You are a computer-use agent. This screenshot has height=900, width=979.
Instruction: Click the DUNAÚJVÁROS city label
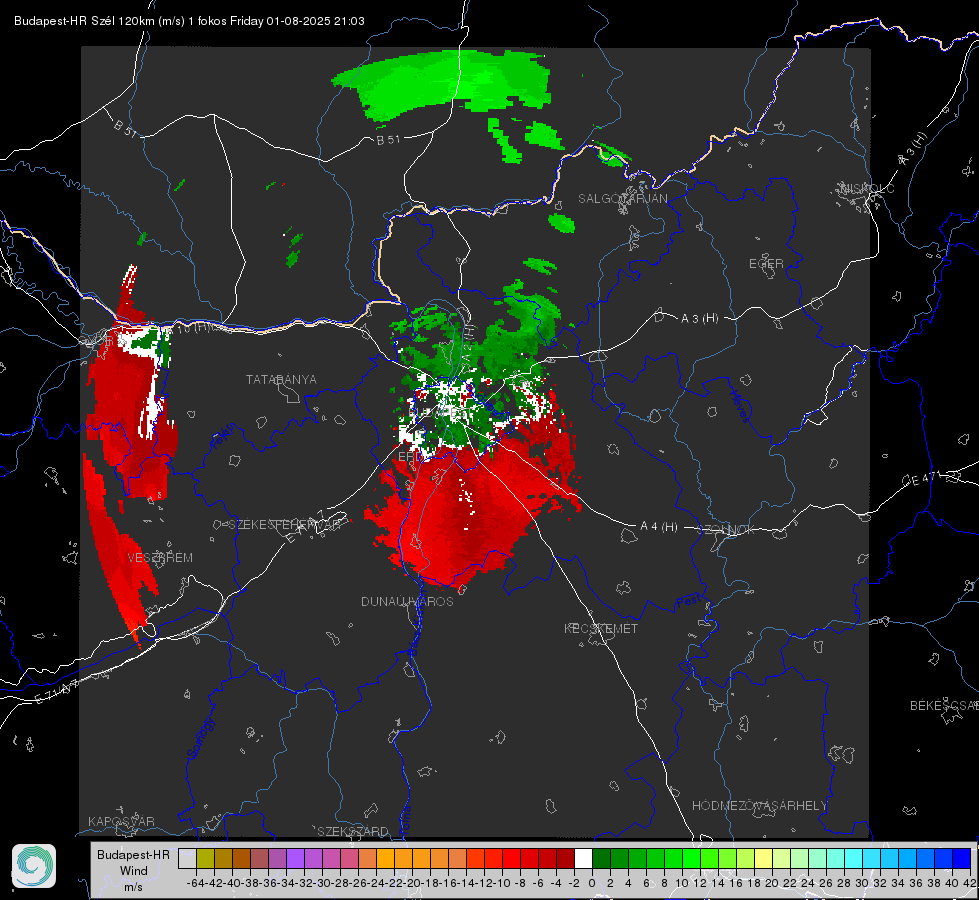click(x=407, y=601)
